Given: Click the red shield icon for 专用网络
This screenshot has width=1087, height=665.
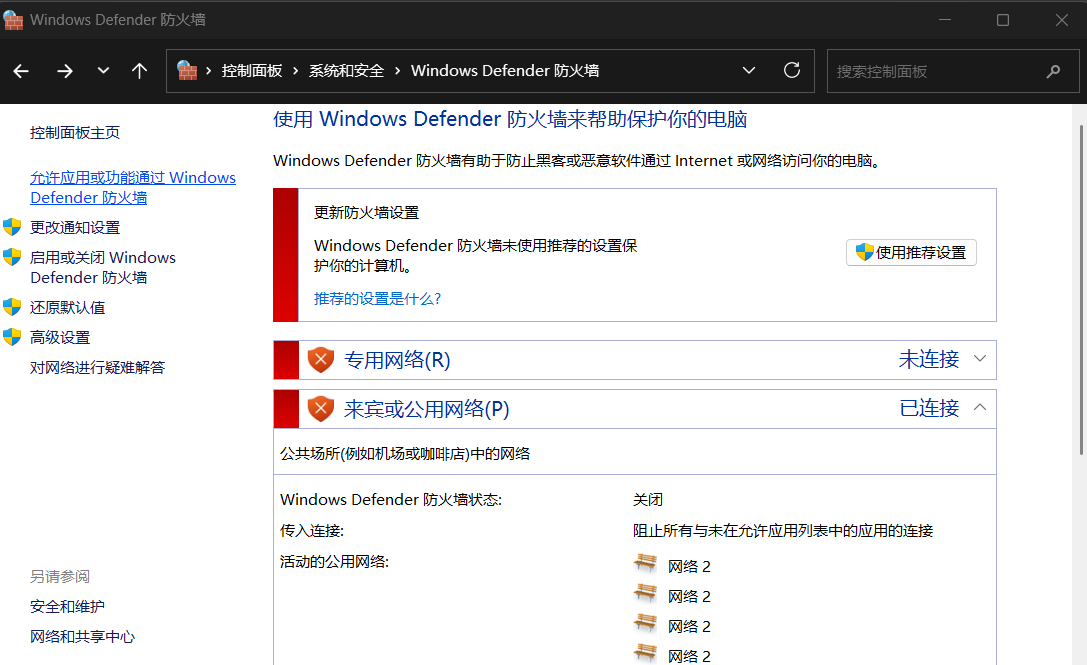Looking at the screenshot, I should 320,360.
